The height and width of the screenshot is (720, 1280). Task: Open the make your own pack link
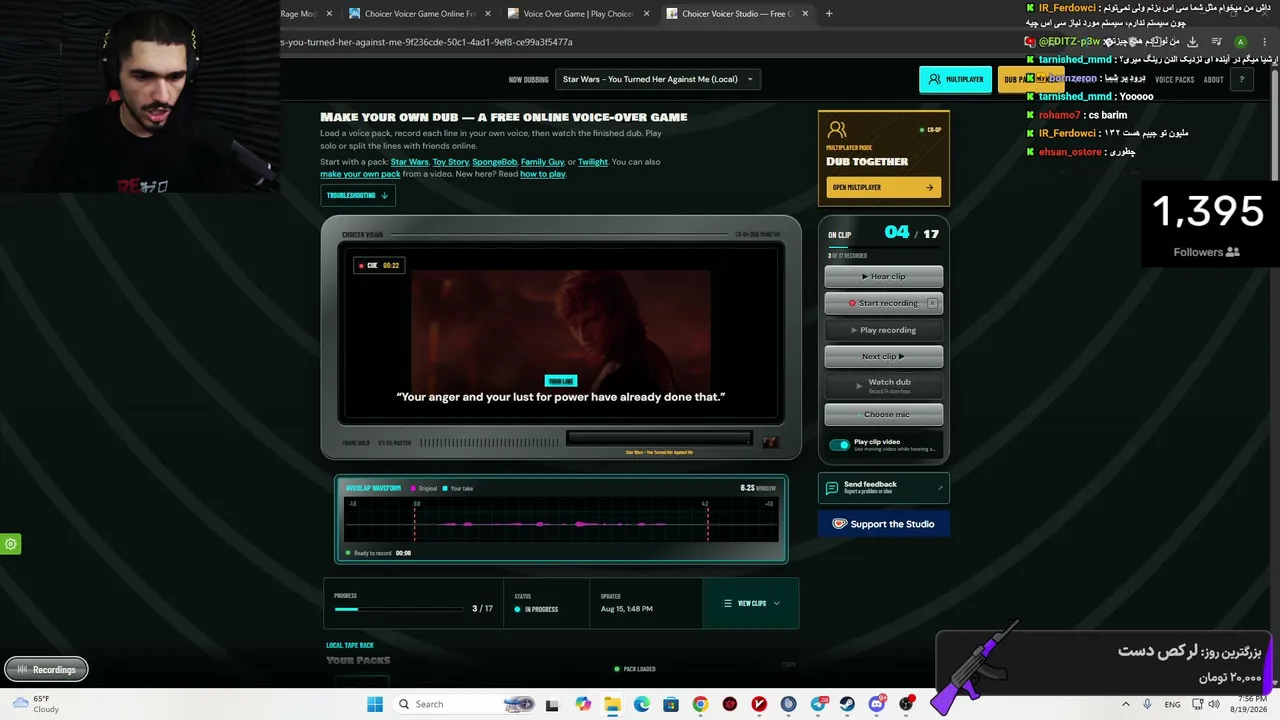[x=360, y=174]
